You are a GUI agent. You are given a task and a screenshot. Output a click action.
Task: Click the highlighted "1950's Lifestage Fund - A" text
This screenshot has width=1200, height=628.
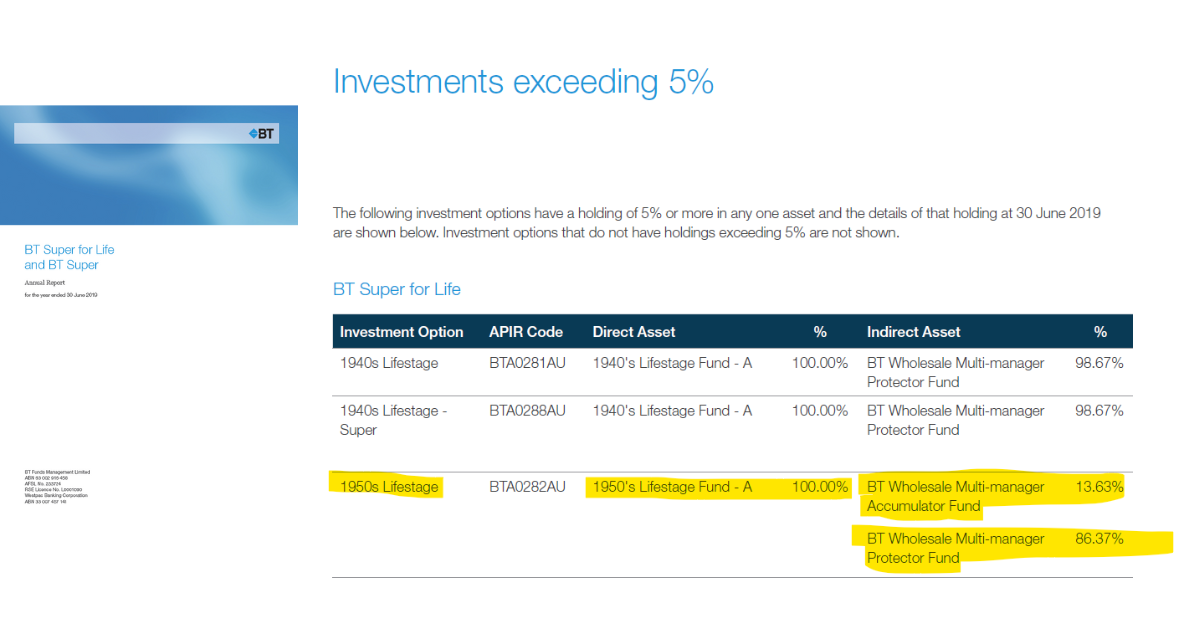671,487
